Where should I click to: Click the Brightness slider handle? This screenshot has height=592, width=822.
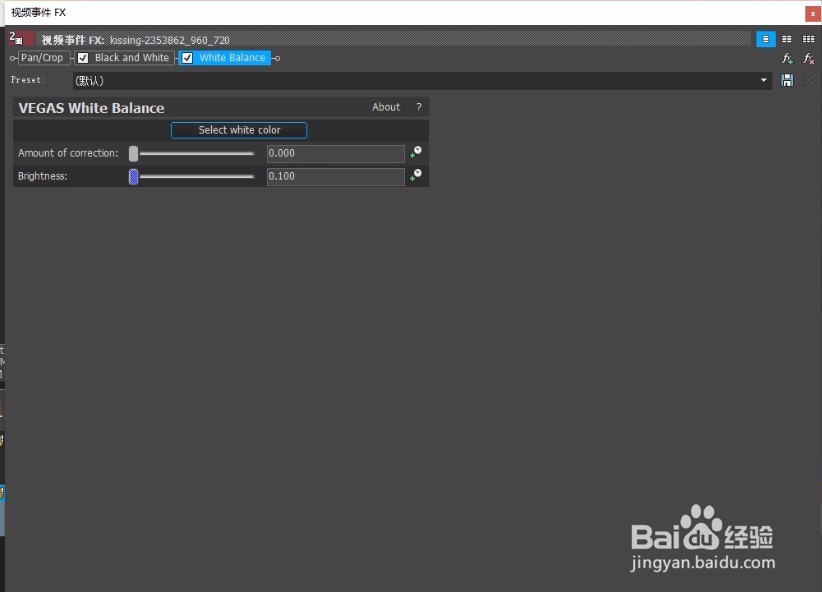click(134, 177)
